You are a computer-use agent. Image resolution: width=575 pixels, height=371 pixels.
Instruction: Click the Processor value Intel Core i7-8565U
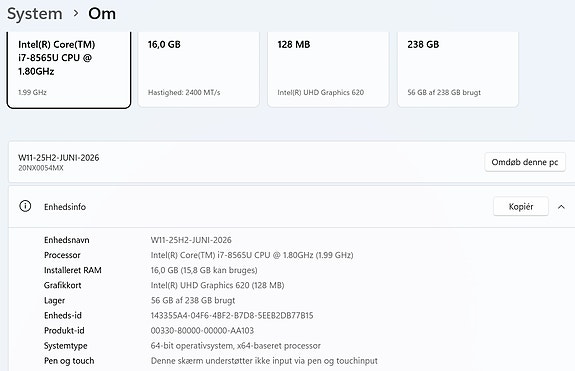click(x=252, y=255)
